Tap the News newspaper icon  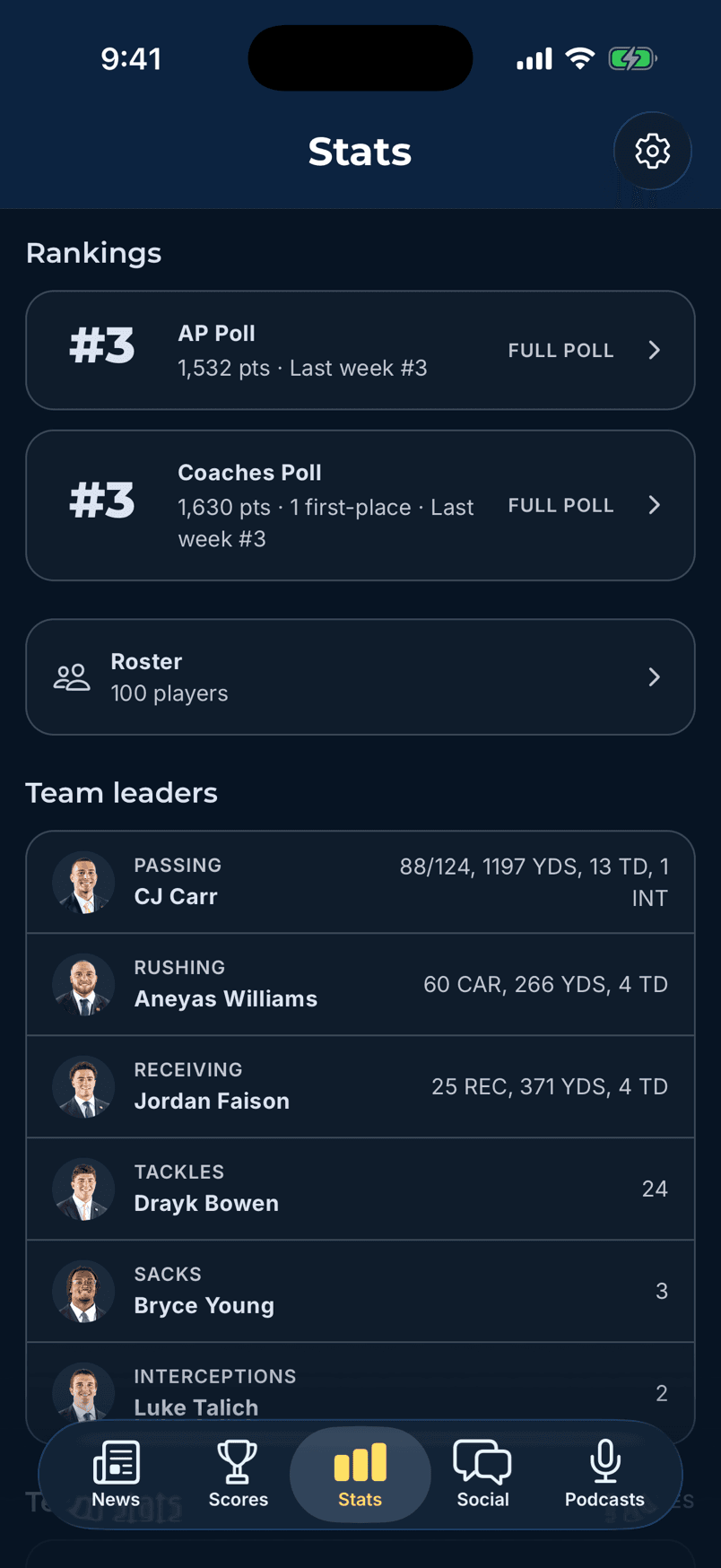coord(117,1462)
